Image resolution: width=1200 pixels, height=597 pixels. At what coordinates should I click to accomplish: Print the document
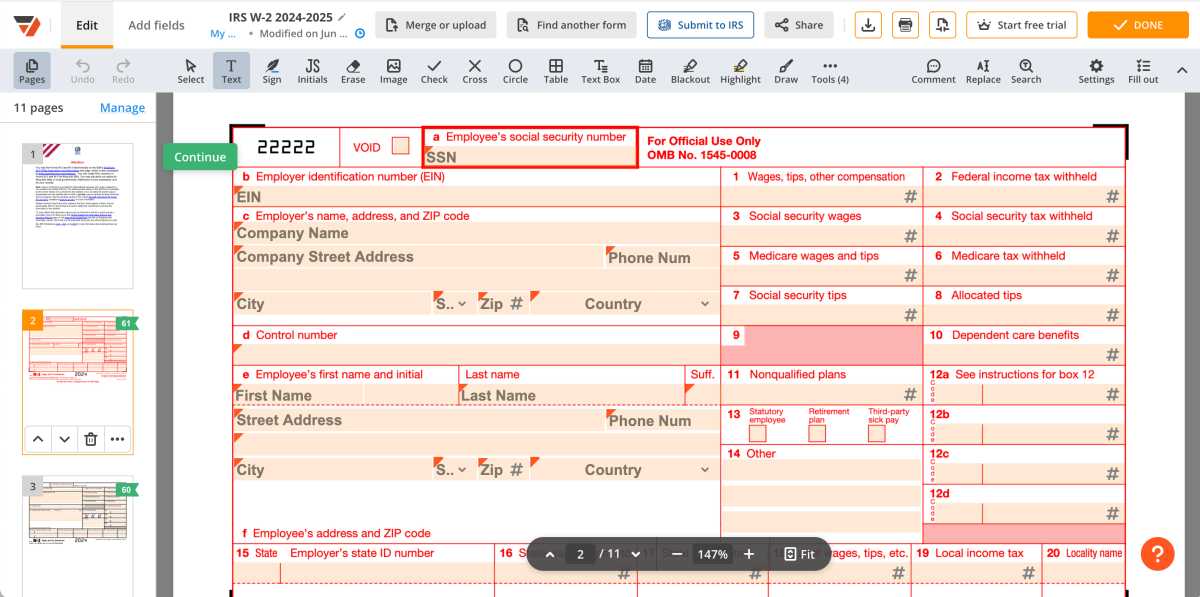click(905, 25)
